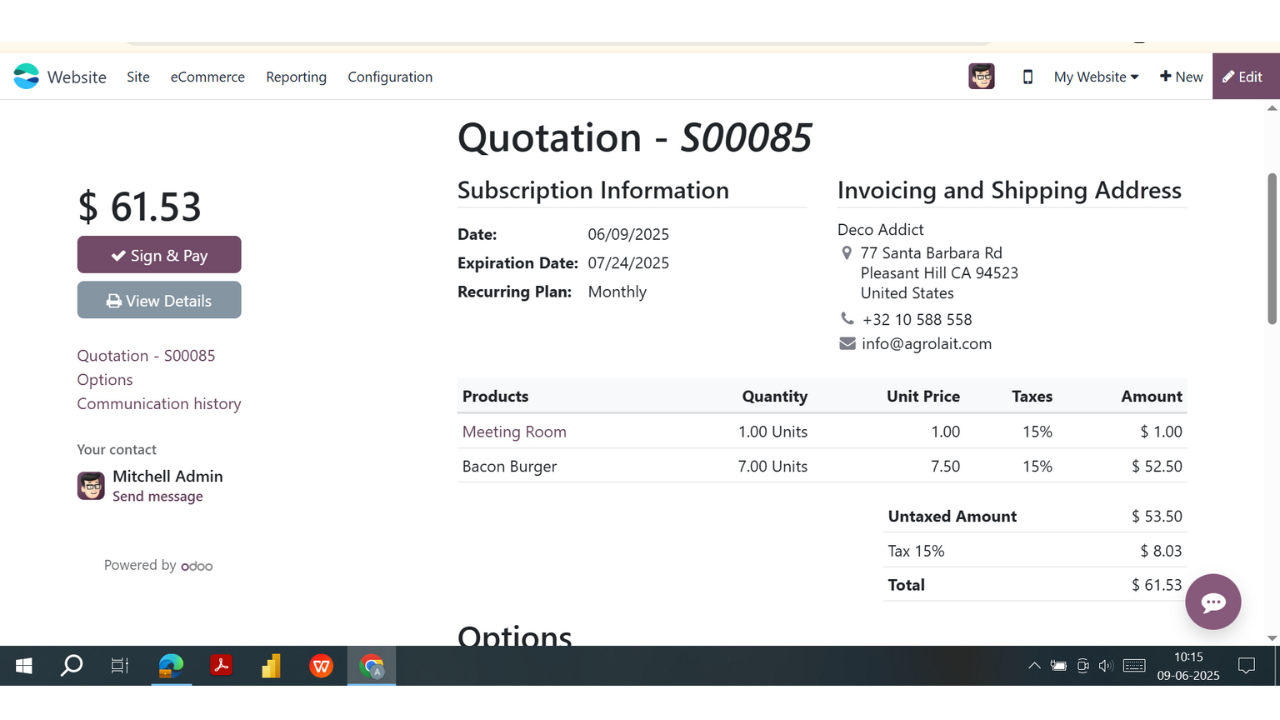Click the volume speaker icon in system tray

click(1105, 665)
